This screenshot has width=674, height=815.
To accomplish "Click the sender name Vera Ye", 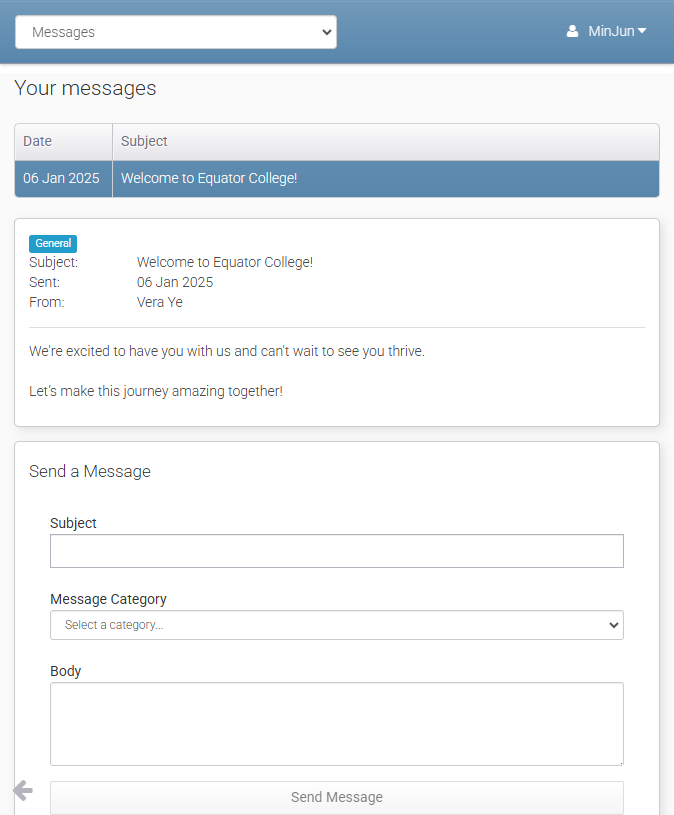I will (x=160, y=302).
